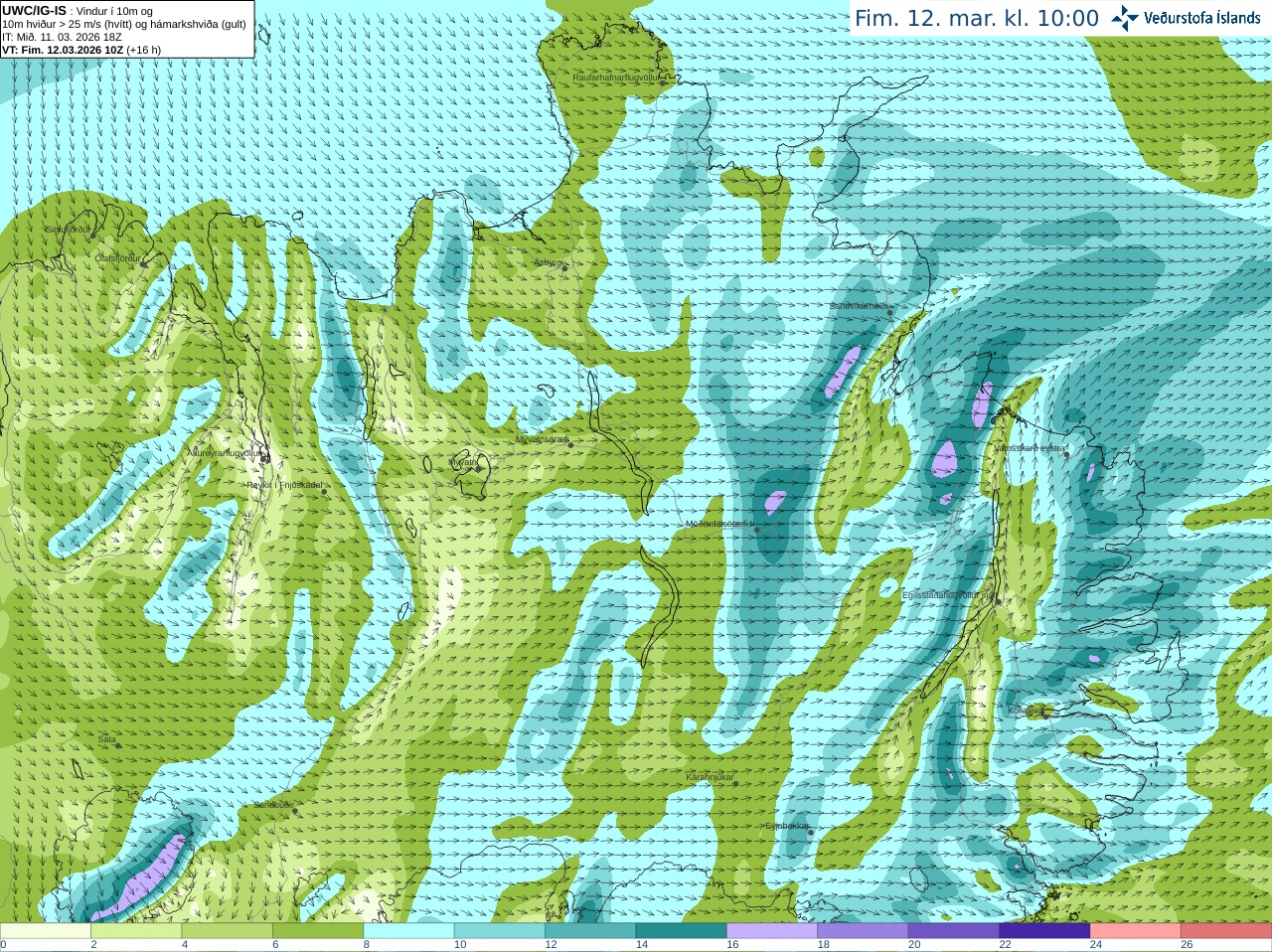Select the 10–12 m/s legend swatch

point(500,931)
